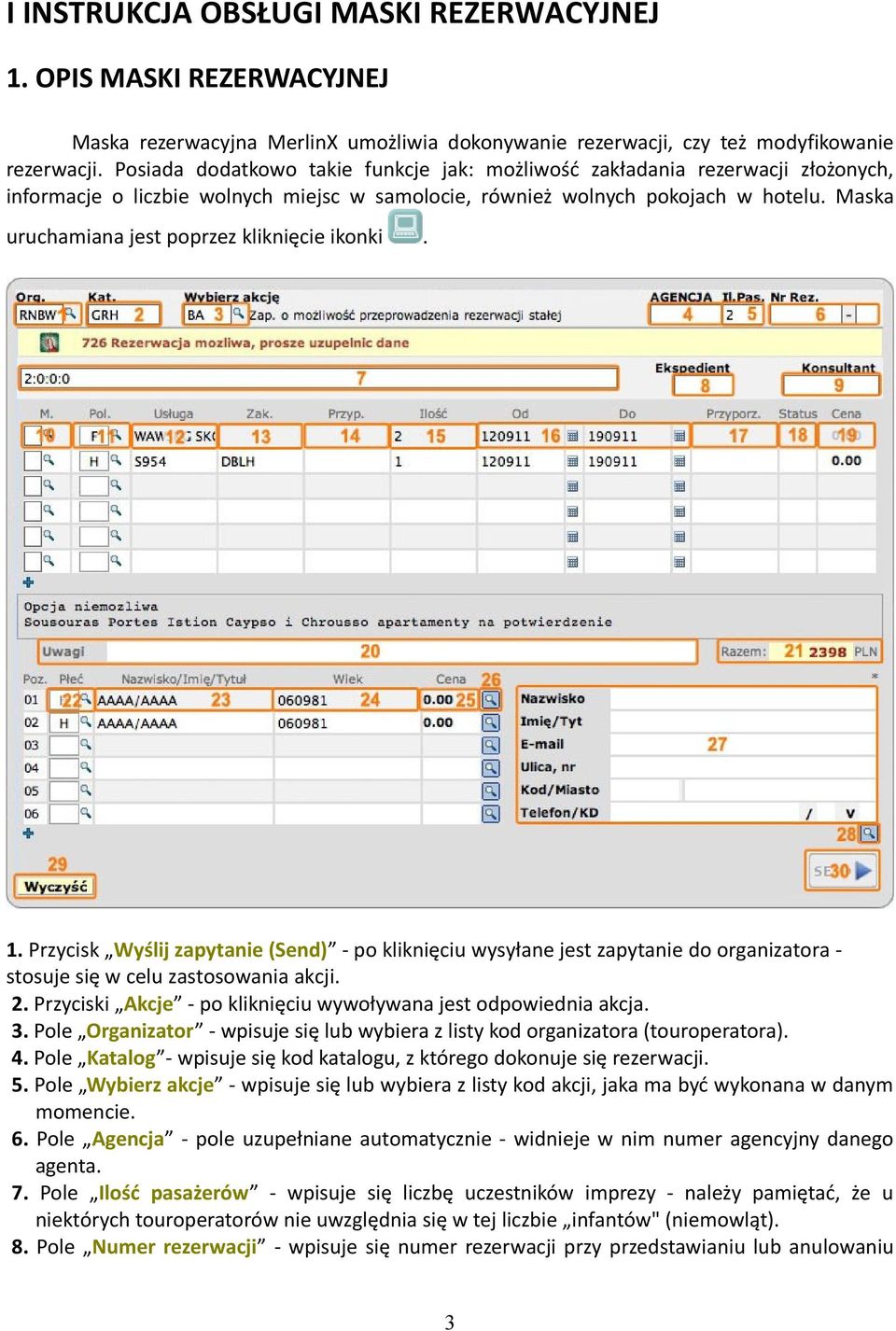Open Do calendar icon in the S954 row
896x1331 pixels.
tap(679, 461)
